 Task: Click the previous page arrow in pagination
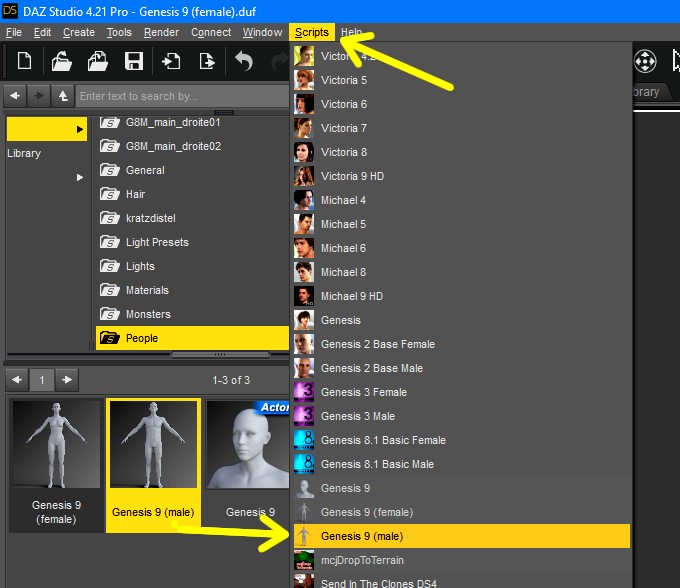17,380
